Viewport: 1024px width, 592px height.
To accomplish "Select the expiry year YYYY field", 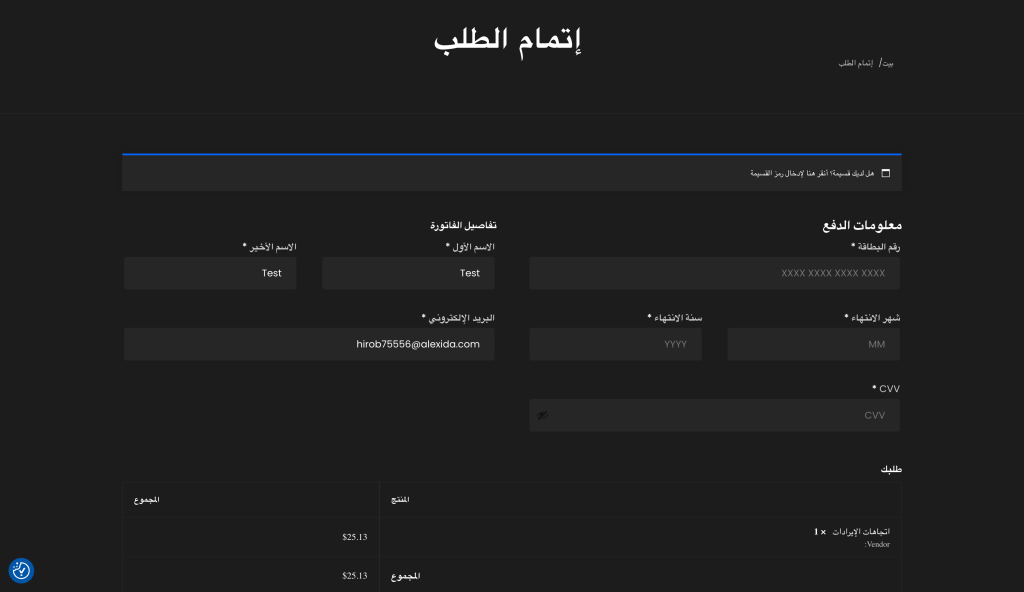I will [615, 344].
